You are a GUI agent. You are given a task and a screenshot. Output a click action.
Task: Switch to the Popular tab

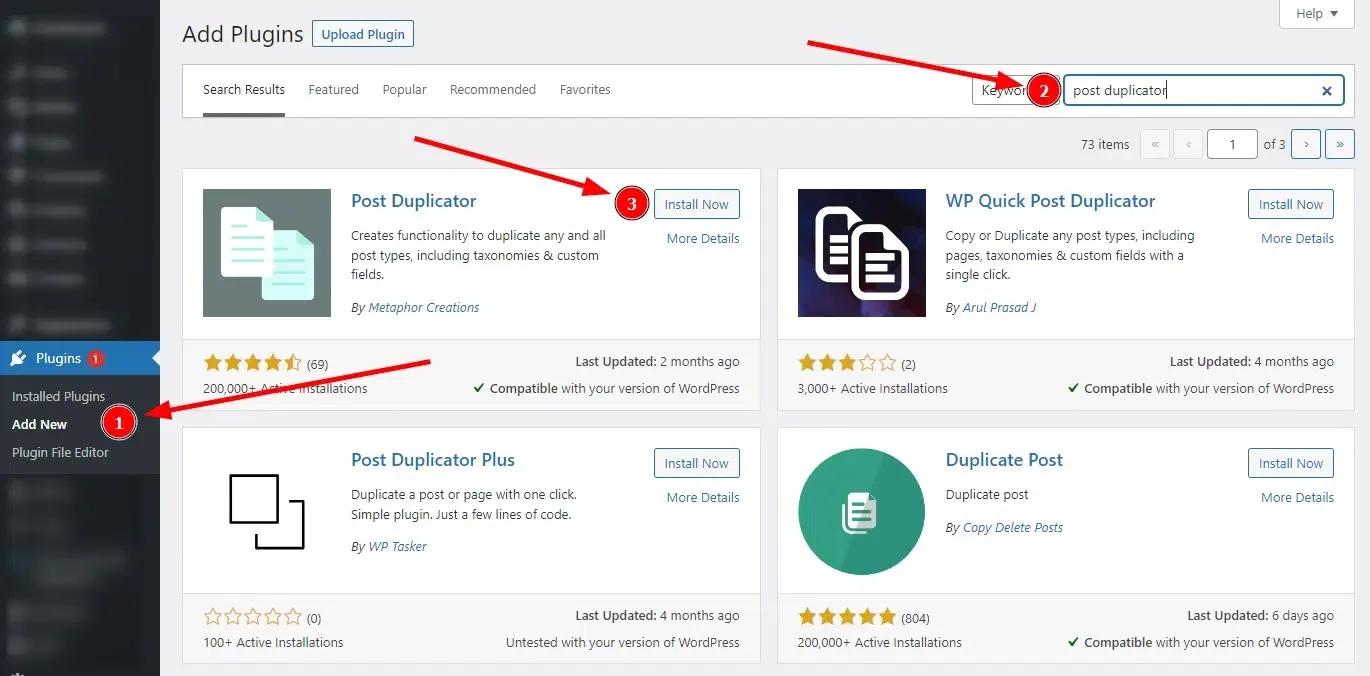coord(404,90)
